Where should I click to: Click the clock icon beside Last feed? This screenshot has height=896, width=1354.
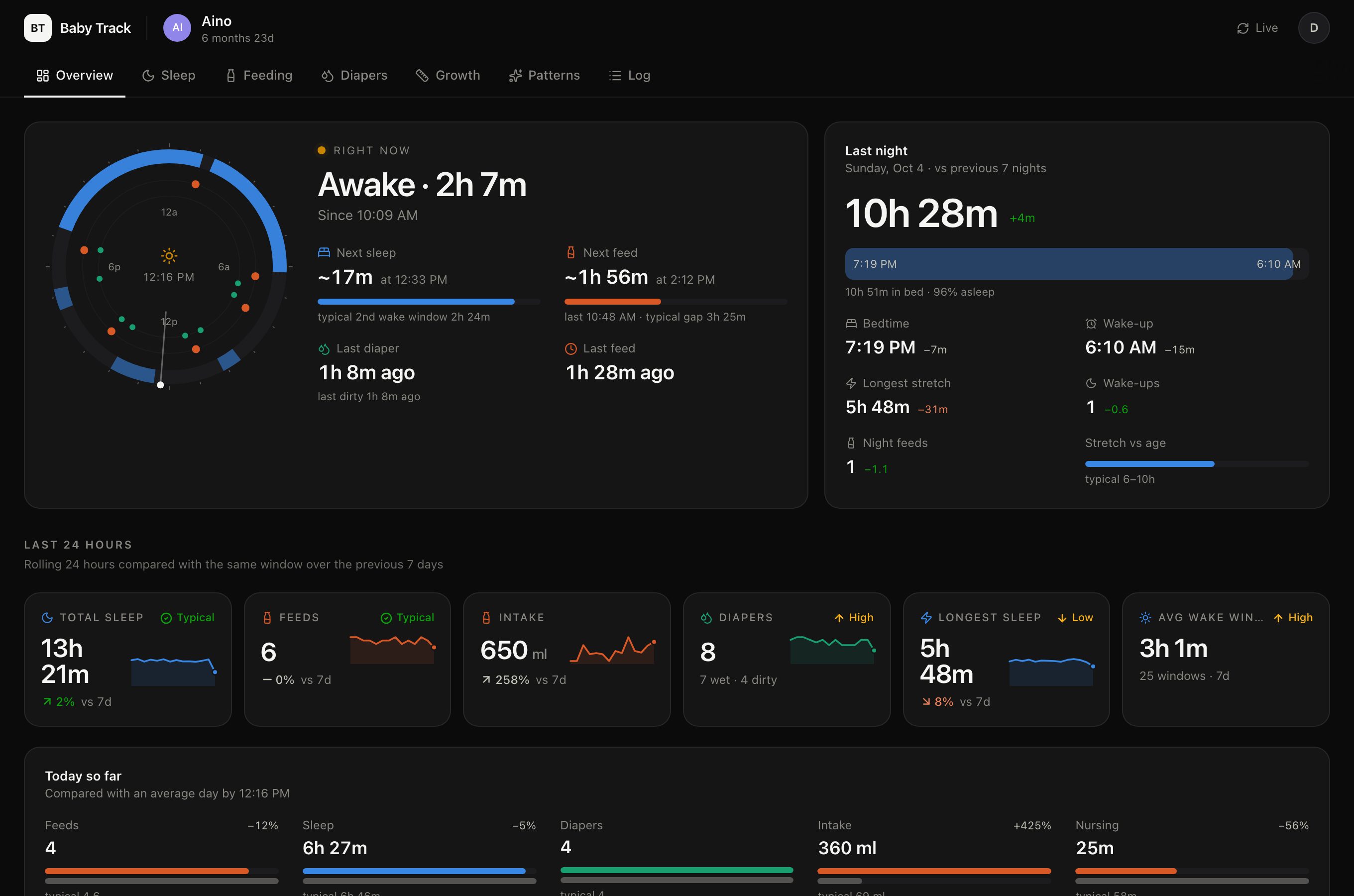(x=570, y=348)
